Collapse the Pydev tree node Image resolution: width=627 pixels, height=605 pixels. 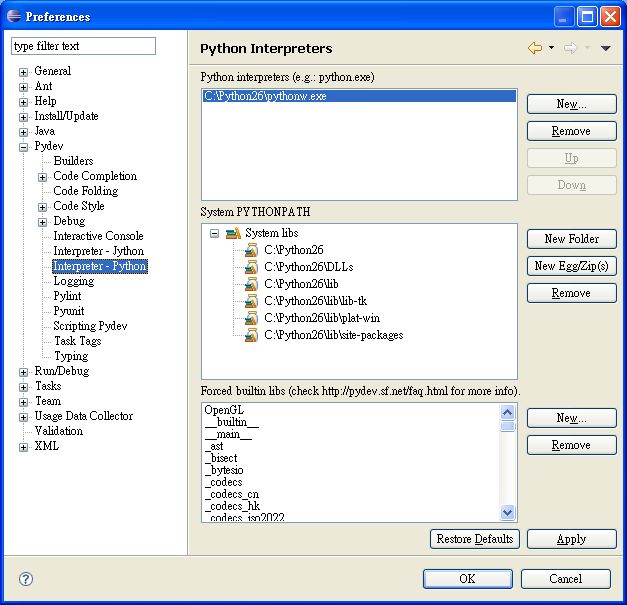(23, 147)
